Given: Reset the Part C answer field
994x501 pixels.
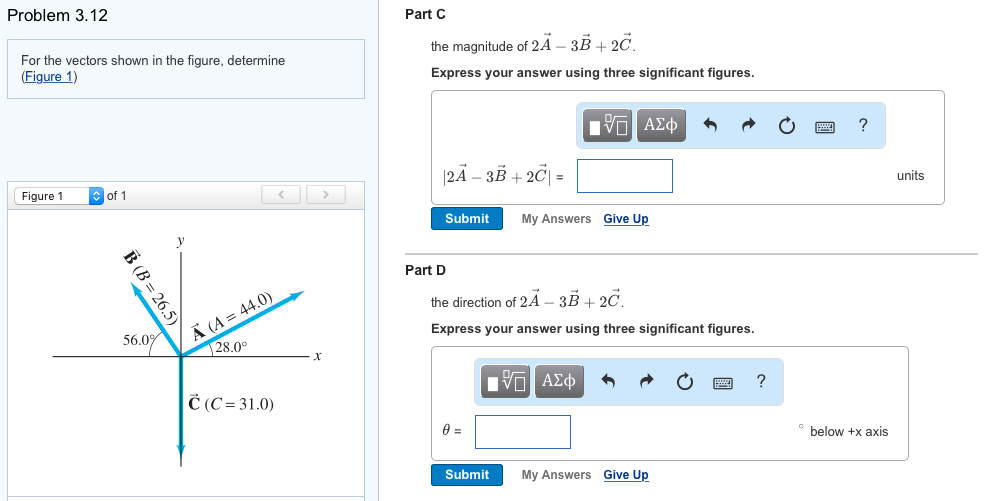Looking at the screenshot, I should click(x=786, y=125).
